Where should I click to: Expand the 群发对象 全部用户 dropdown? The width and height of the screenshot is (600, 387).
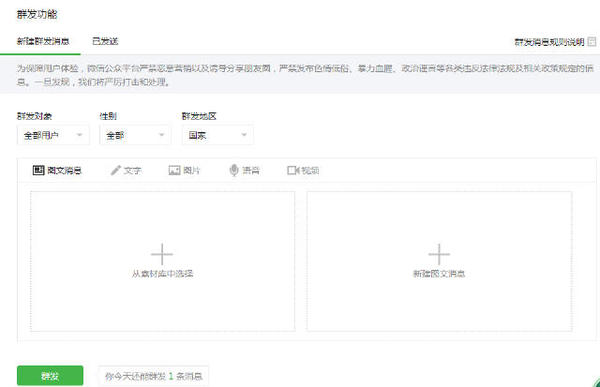(x=53, y=135)
